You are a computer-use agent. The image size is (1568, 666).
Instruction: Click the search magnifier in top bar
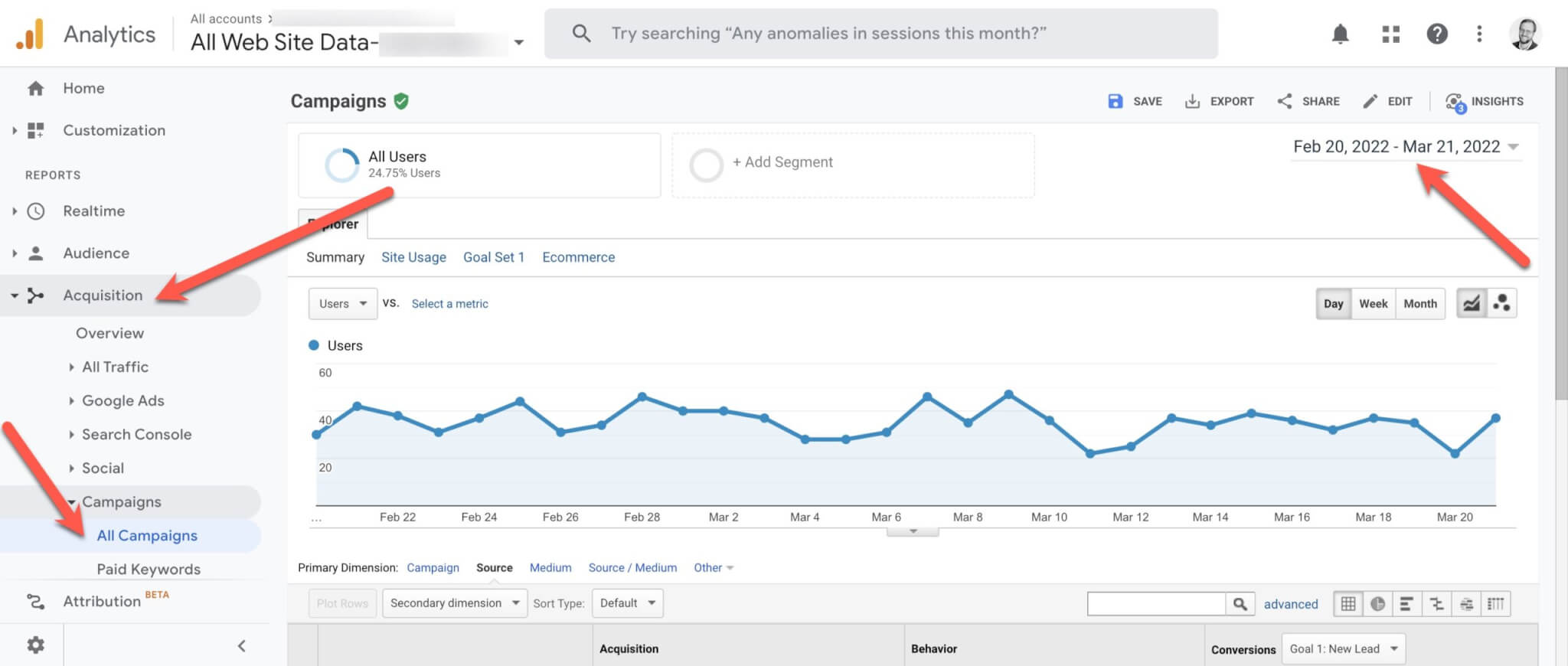click(x=582, y=34)
